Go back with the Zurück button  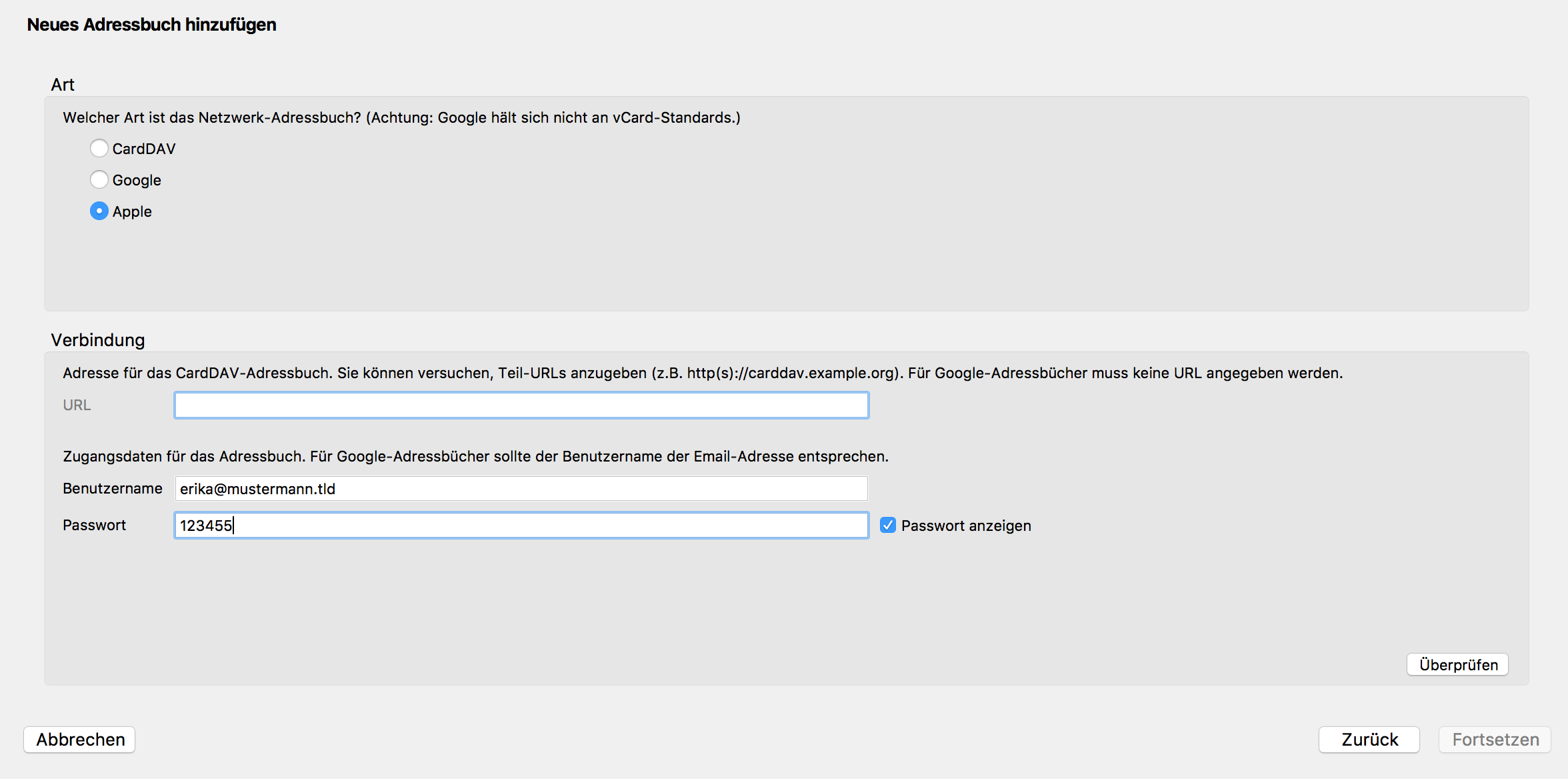click(x=1369, y=739)
